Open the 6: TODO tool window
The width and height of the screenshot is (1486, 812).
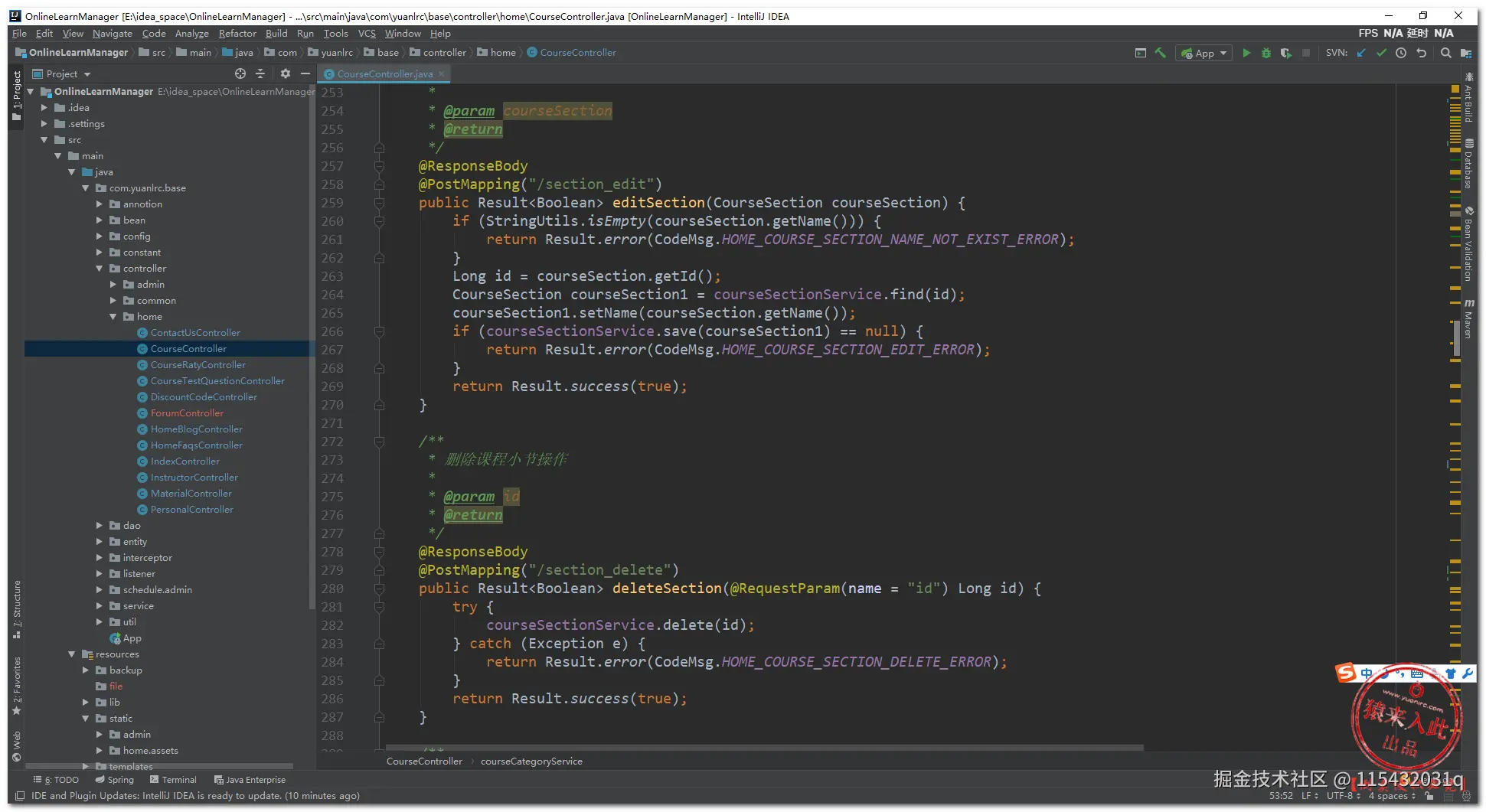pos(57,780)
